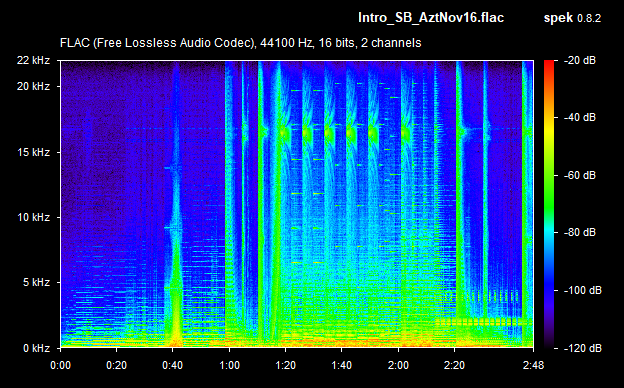Click the 1:00 time axis marker
Screen dimensions: 624x388
click(229, 365)
